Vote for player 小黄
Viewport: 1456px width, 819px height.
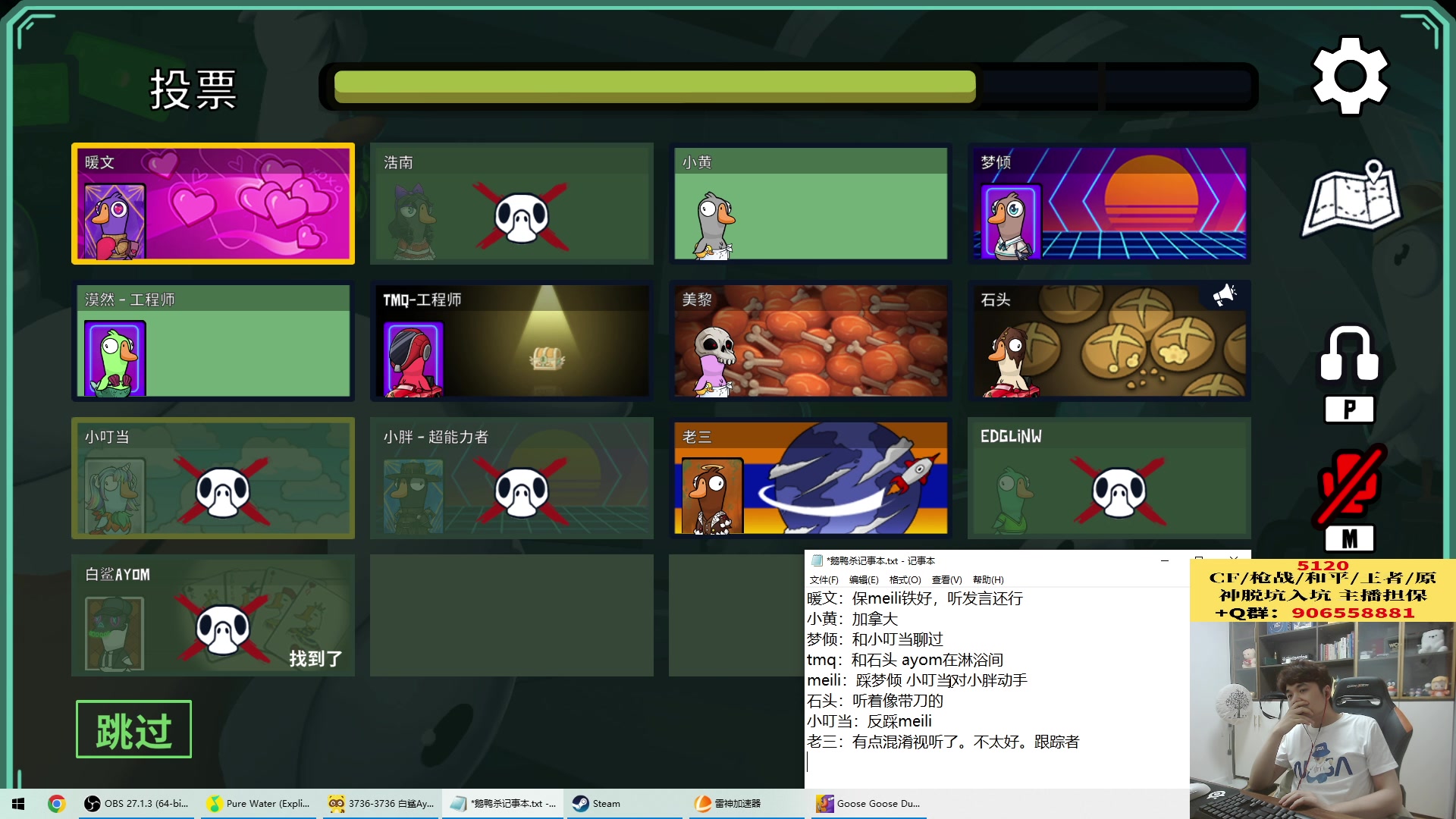(811, 203)
